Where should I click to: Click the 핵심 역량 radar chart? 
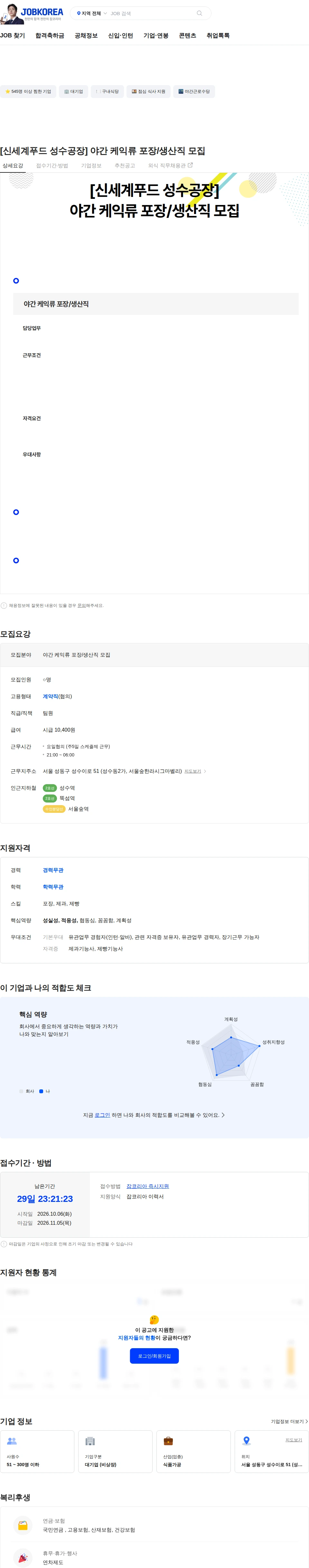click(236, 1052)
